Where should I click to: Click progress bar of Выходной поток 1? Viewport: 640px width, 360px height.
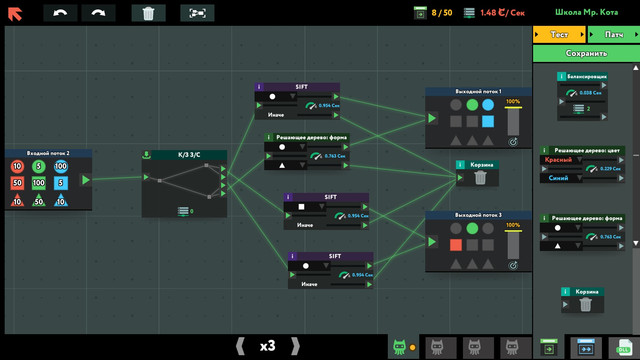tap(513, 121)
